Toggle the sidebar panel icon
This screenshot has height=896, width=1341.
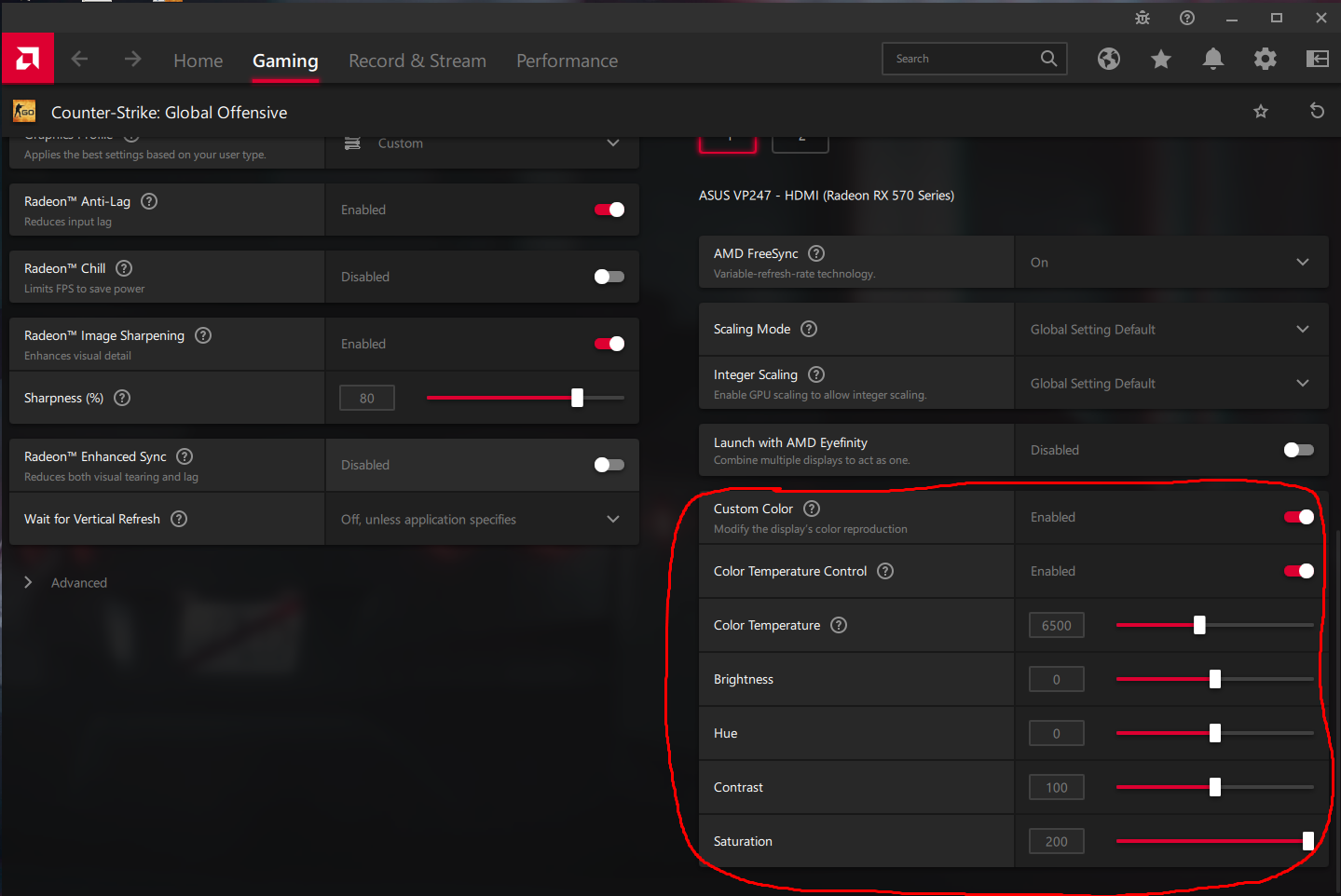click(1318, 59)
